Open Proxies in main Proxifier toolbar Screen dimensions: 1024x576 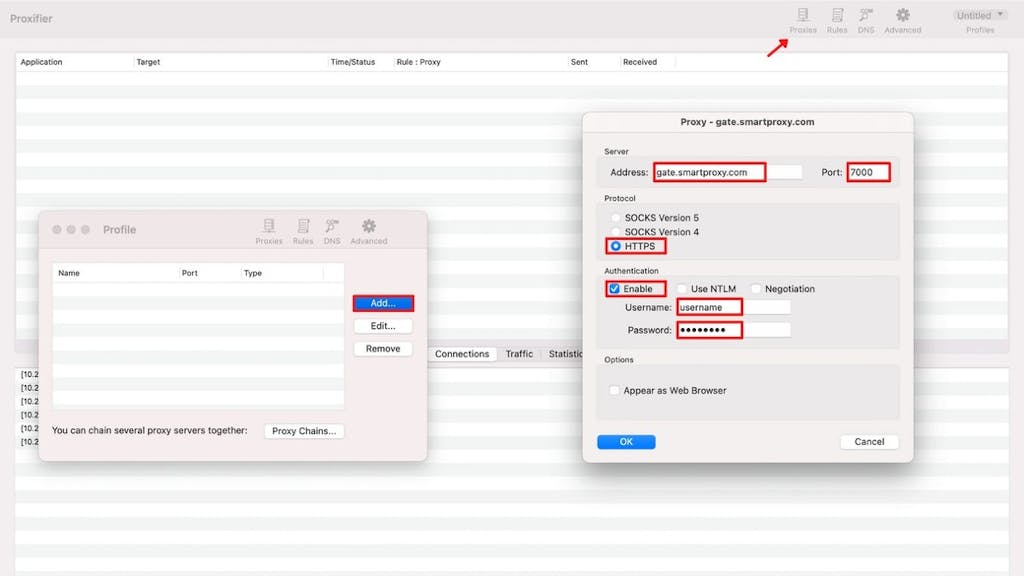tap(803, 20)
